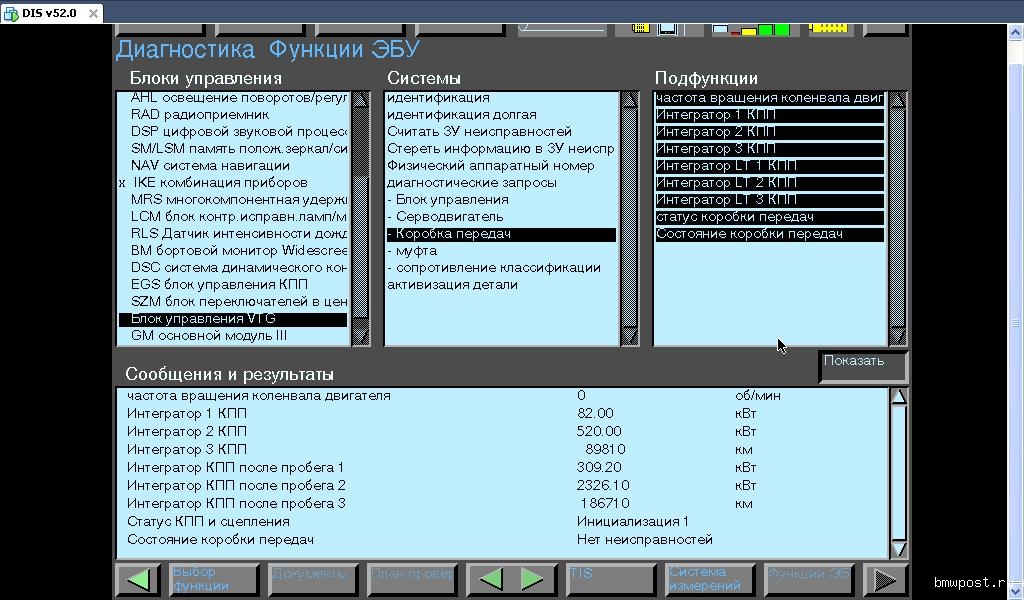
Task: Click the green back arrow at bottom left
Action: click(x=138, y=579)
